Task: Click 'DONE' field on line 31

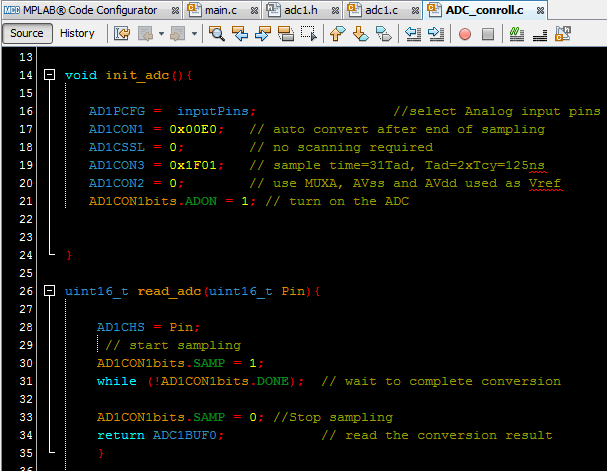Action: (x=273, y=381)
